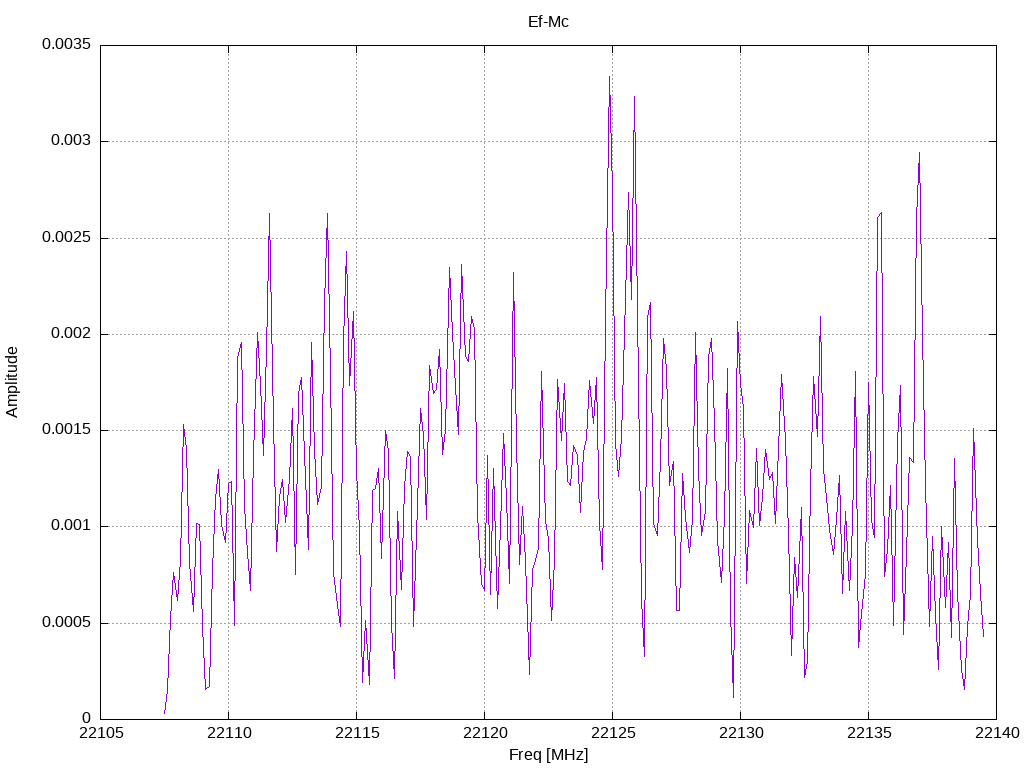Click the Freq [MHz] x-axis label
1024x768 pixels.
(x=548, y=755)
